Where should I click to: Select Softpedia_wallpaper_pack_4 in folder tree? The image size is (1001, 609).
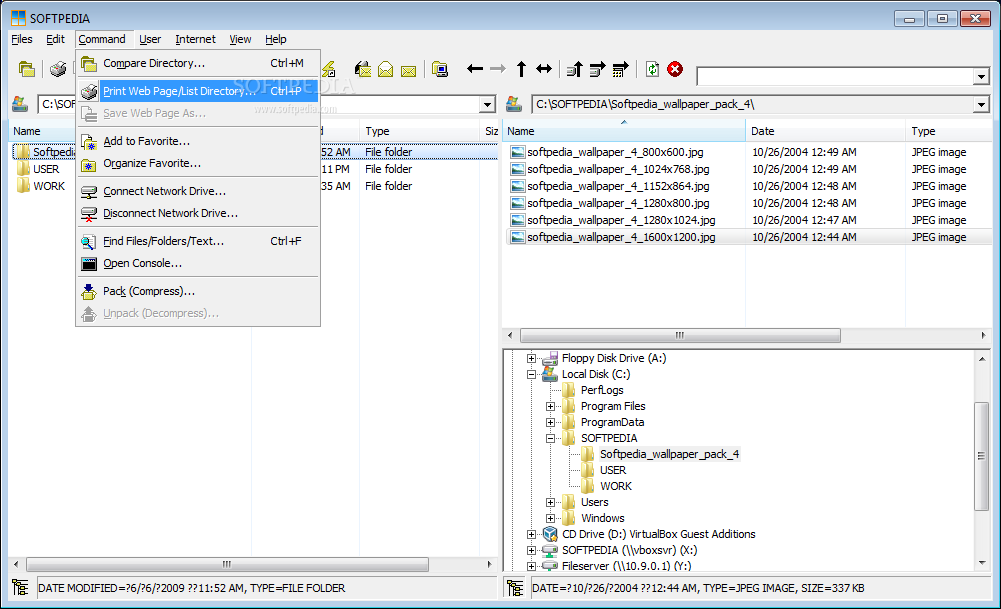tap(669, 455)
